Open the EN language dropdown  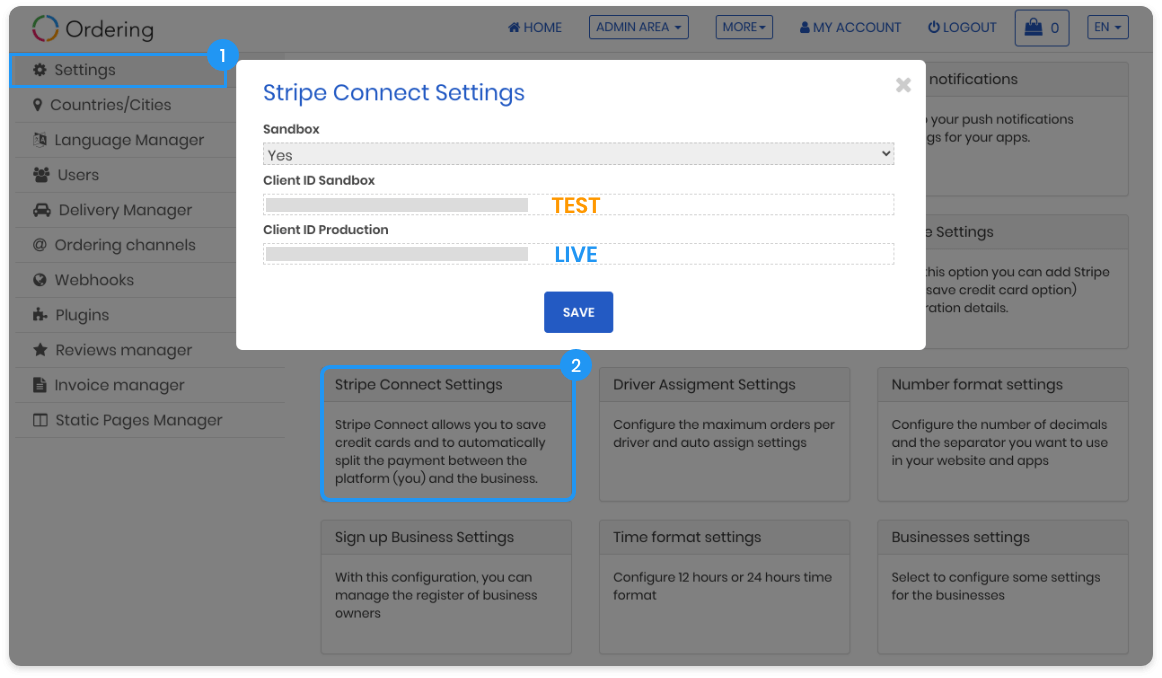[1107, 27]
